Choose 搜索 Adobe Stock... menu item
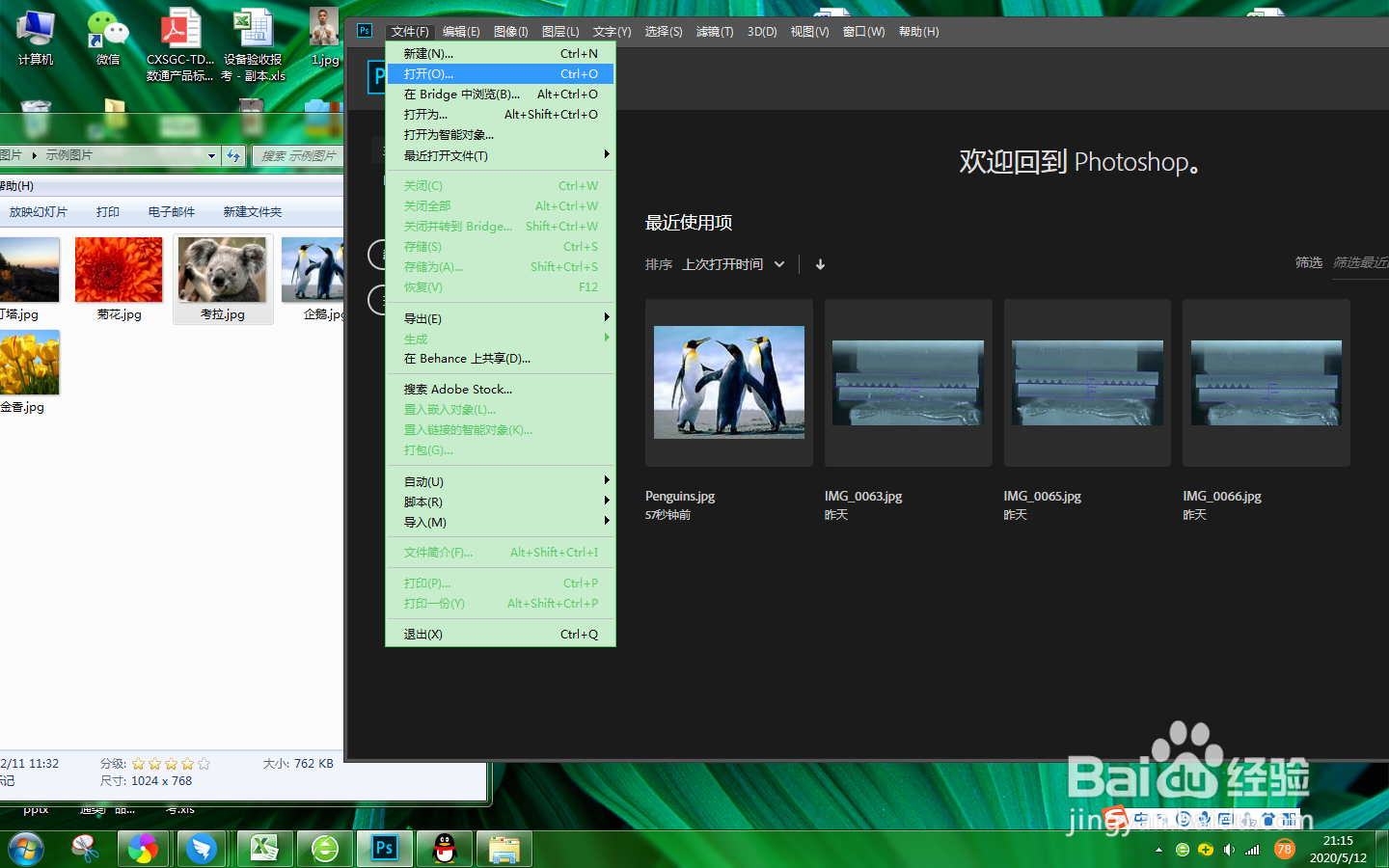Image resolution: width=1389 pixels, height=868 pixels. (500, 389)
